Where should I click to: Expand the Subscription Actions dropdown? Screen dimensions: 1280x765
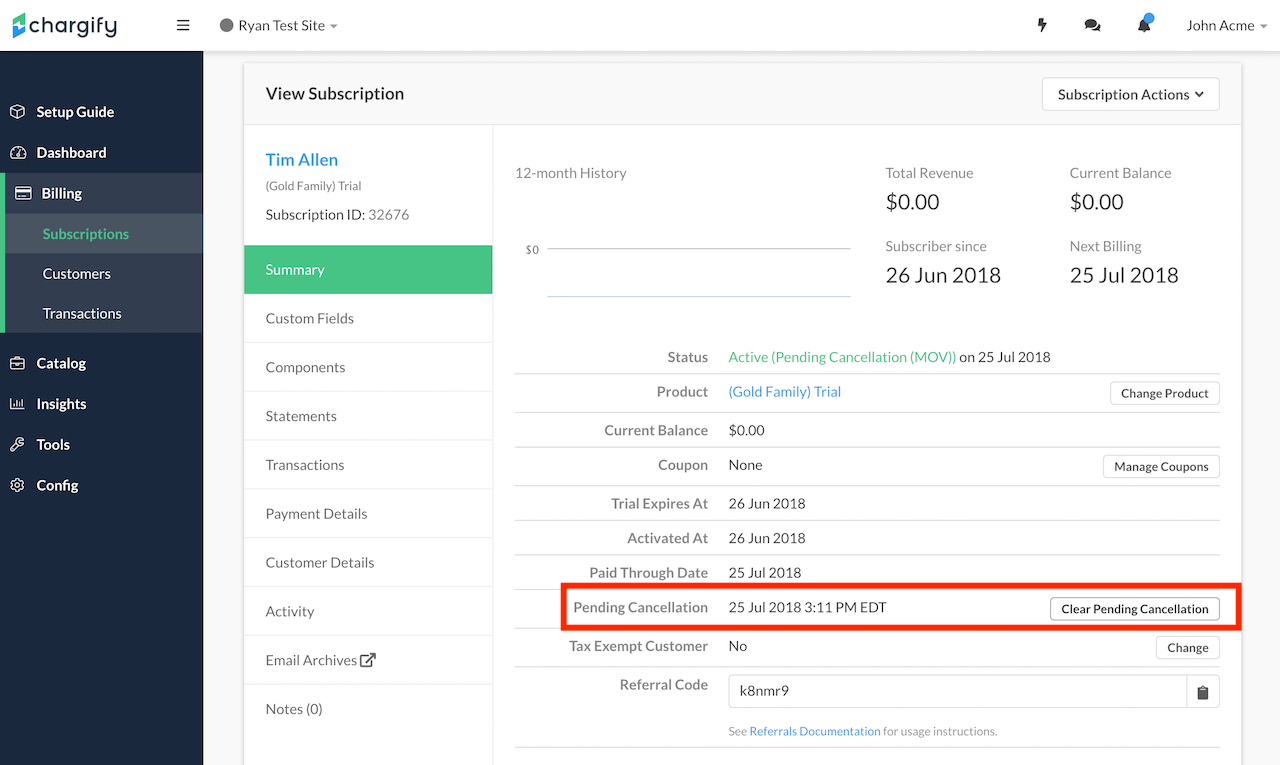[x=1131, y=94]
